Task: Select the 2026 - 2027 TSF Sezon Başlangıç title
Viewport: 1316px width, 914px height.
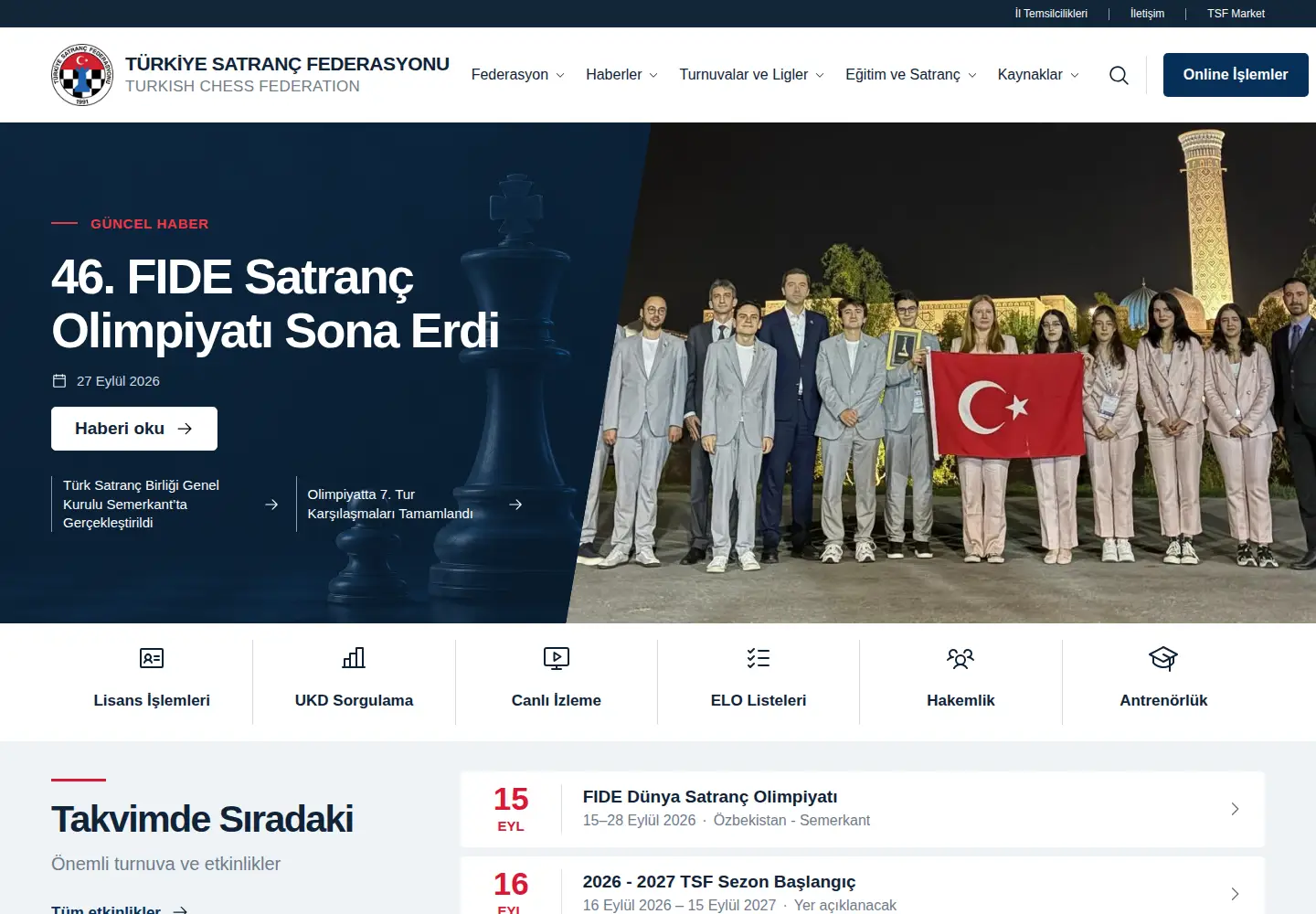Action: [719, 882]
